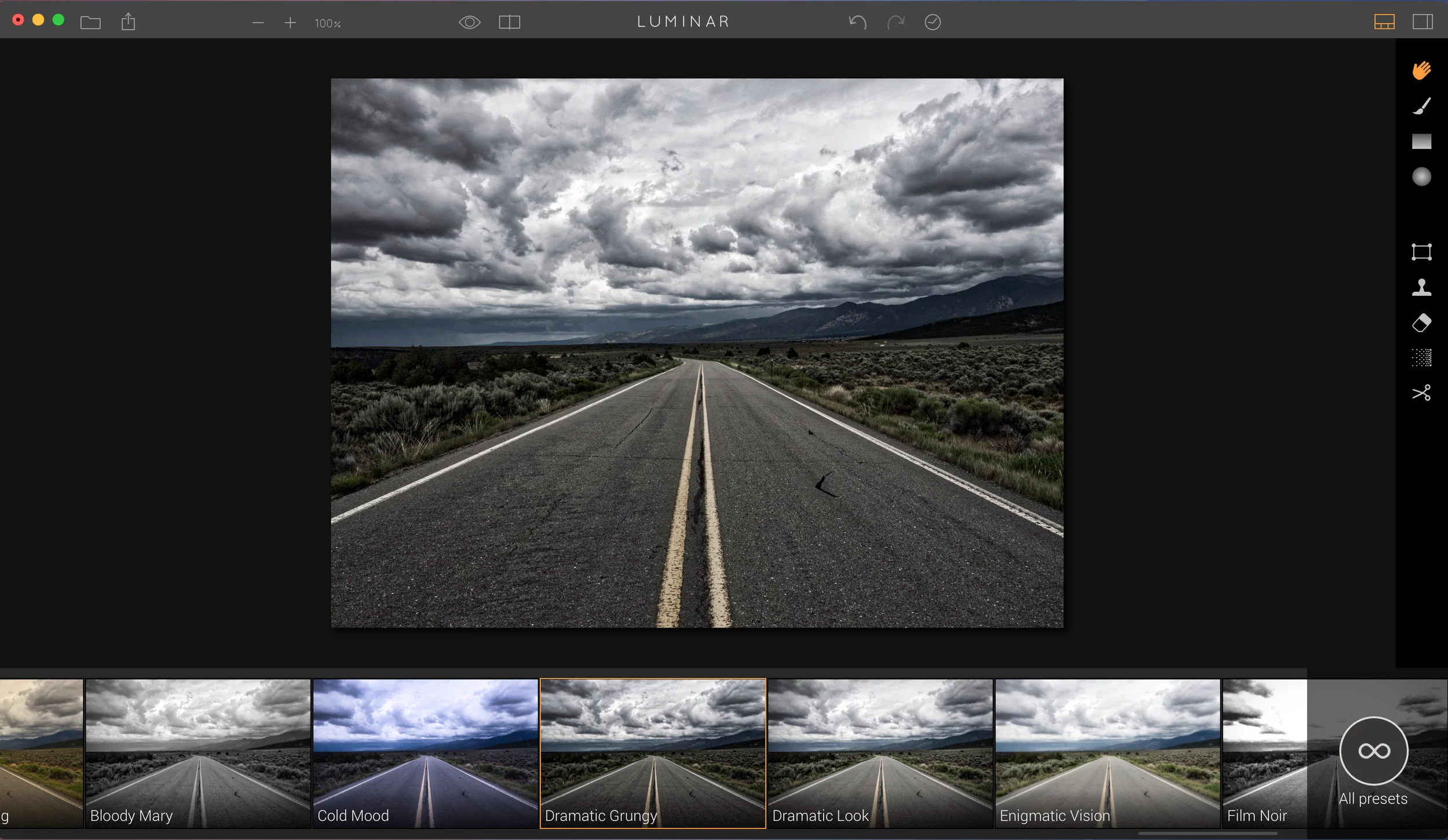This screenshot has width=1448, height=840.
Task: Select the Erase tool
Action: pos(1421,322)
